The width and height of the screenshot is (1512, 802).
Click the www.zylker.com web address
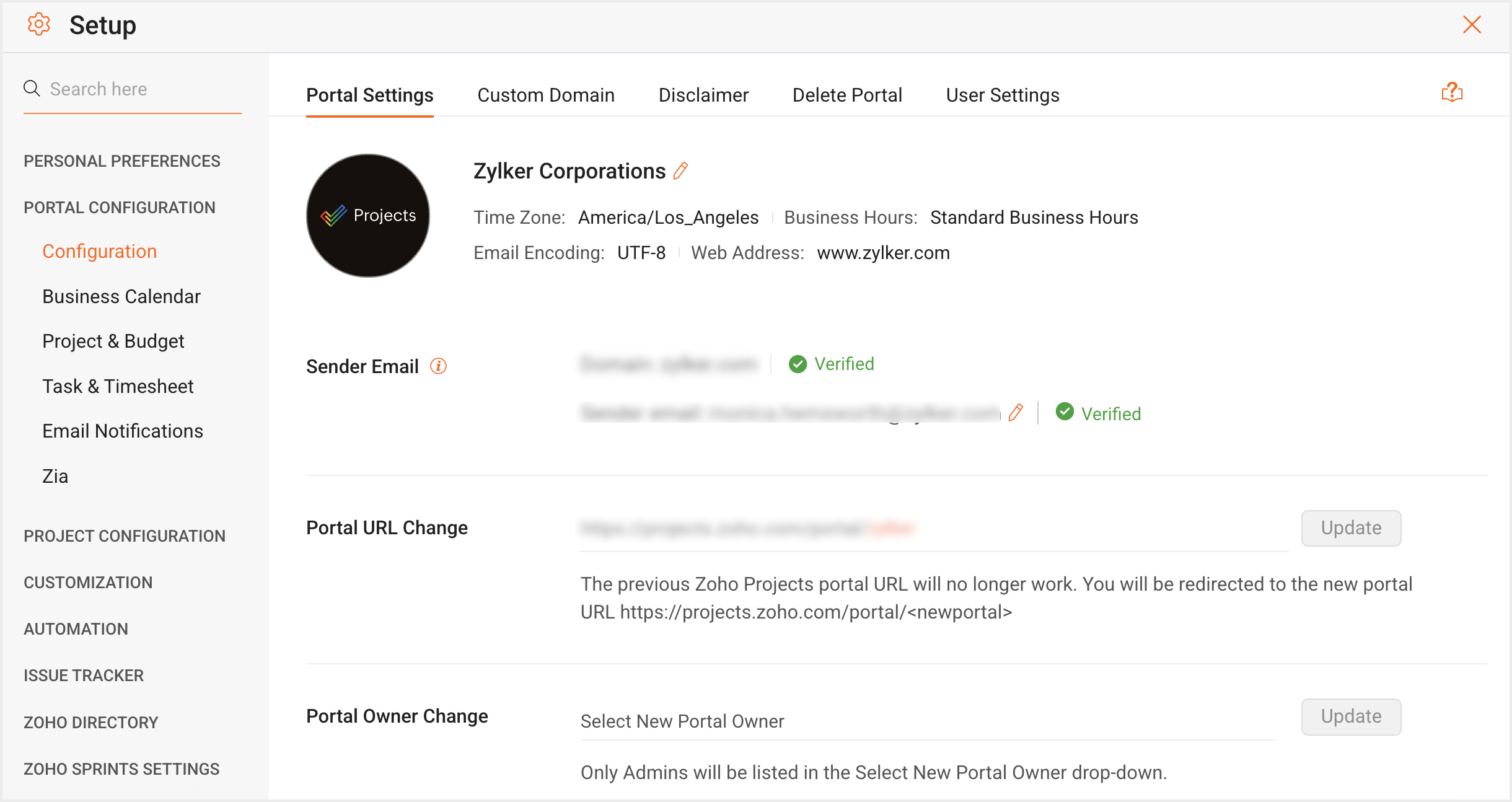[x=883, y=253]
